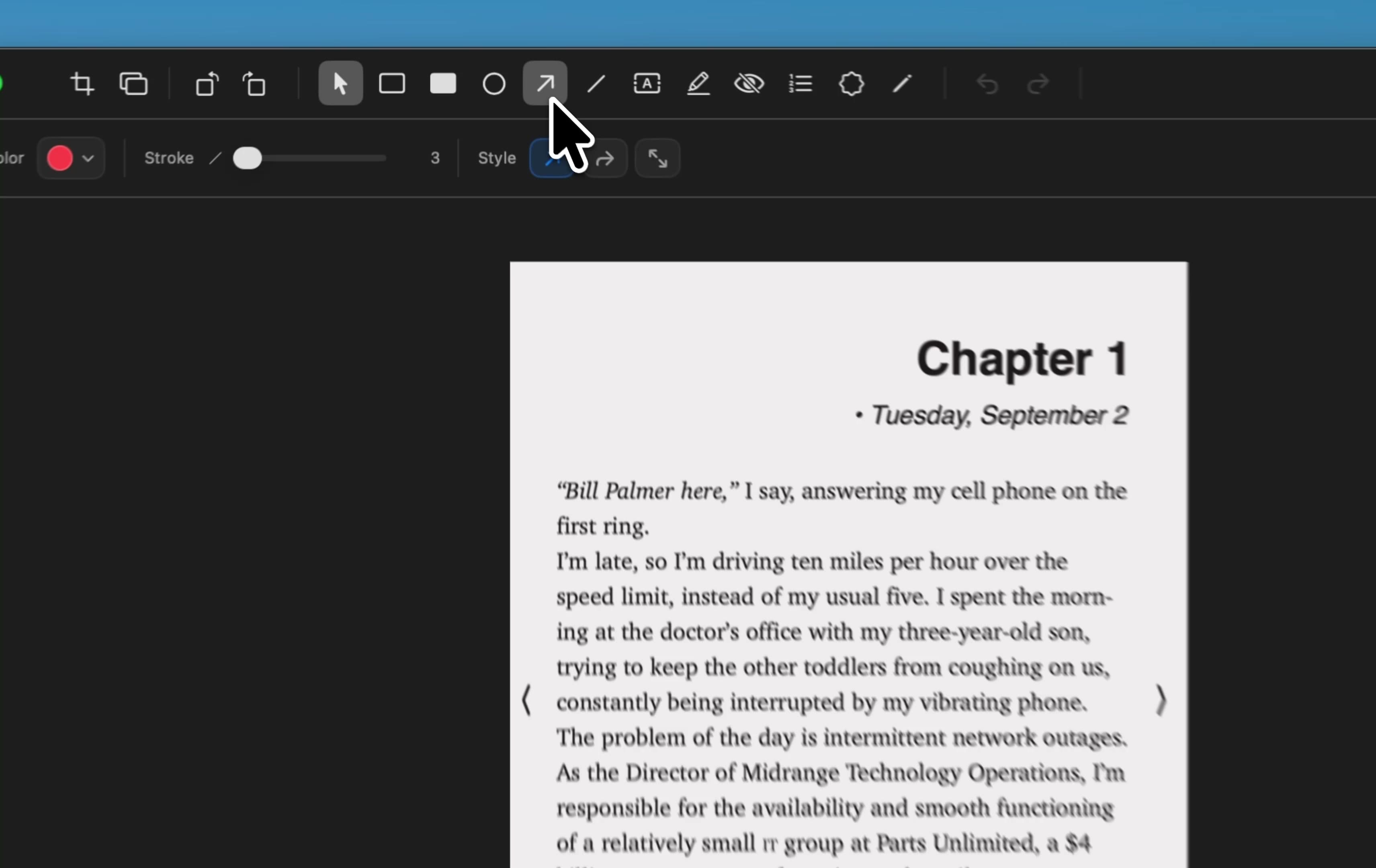1376x868 pixels.
Task: Select the Highlighter tool
Action: point(698,84)
